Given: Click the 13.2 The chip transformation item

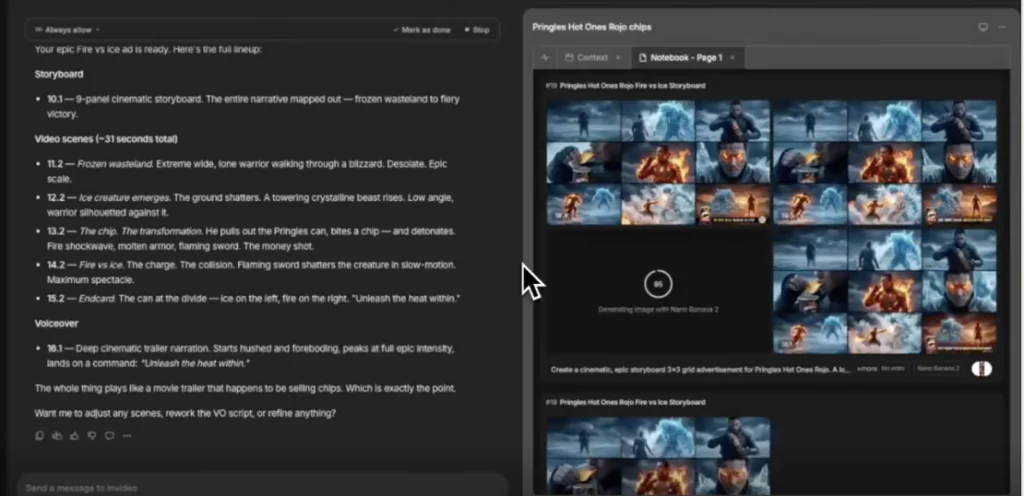Looking at the screenshot, I should 251,239.
